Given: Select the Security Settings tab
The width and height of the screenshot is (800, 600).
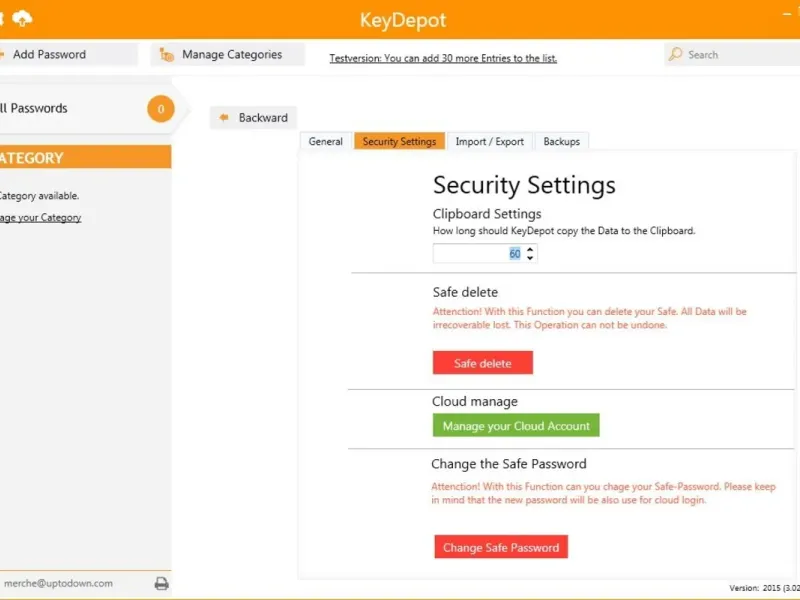Looking at the screenshot, I should (x=399, y=142).
